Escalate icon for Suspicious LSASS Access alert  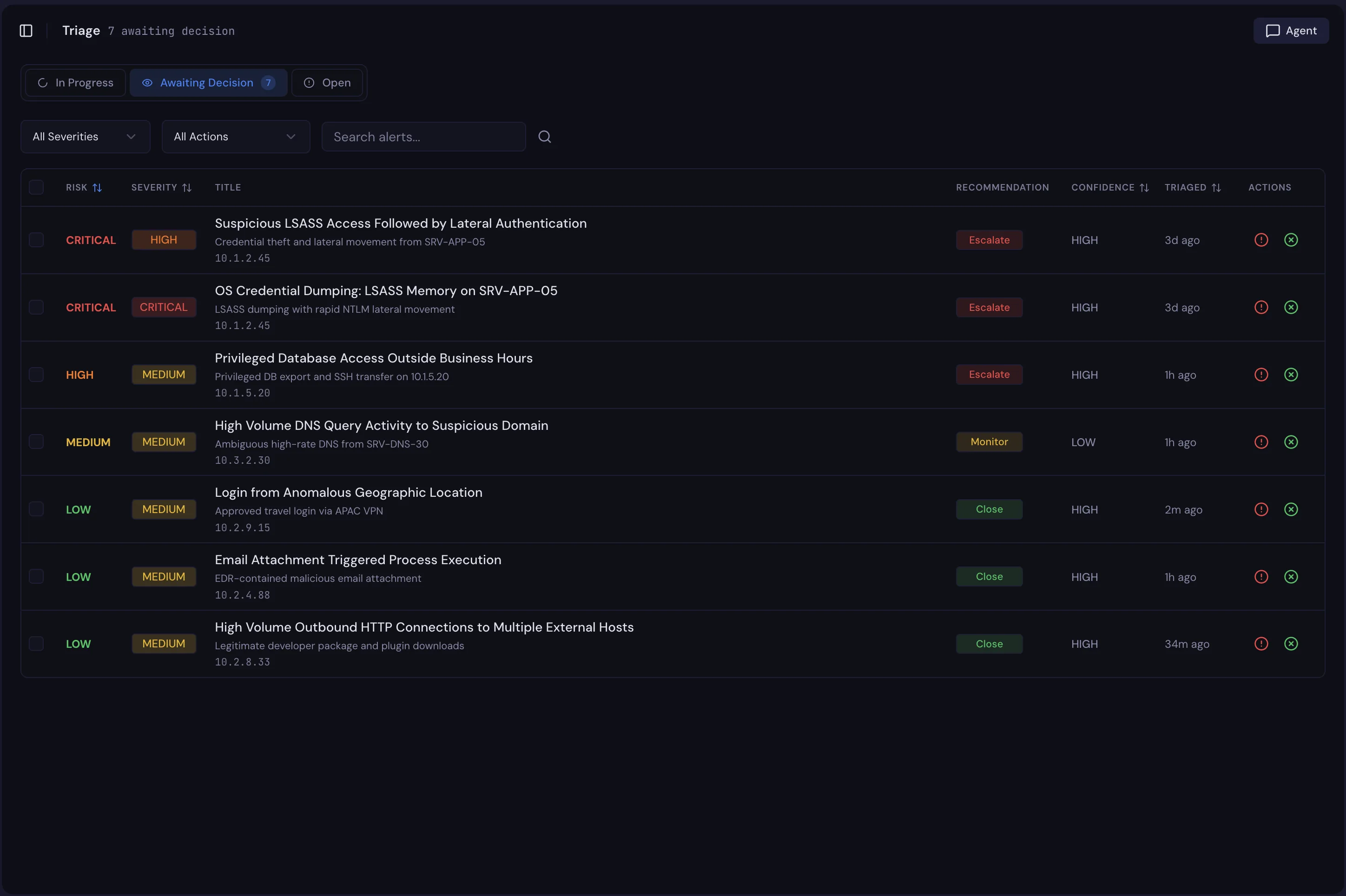1261,240
